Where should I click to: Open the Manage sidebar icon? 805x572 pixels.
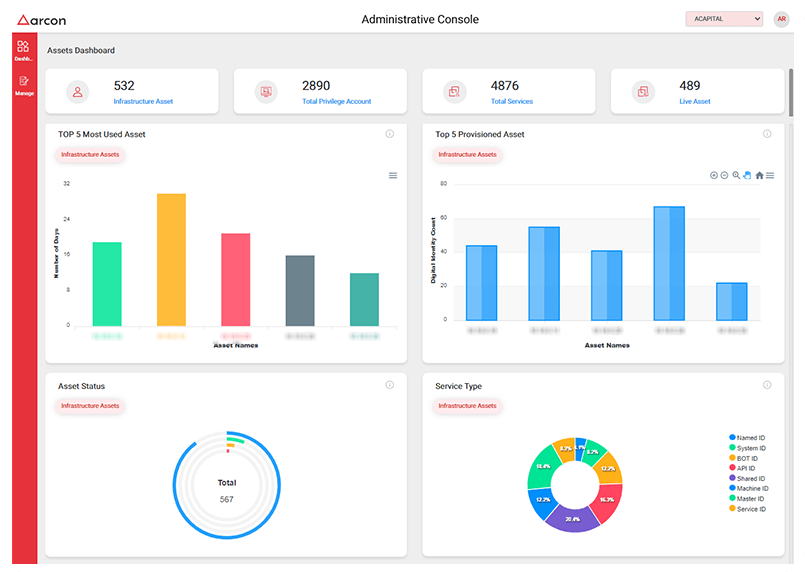[23, 85]
